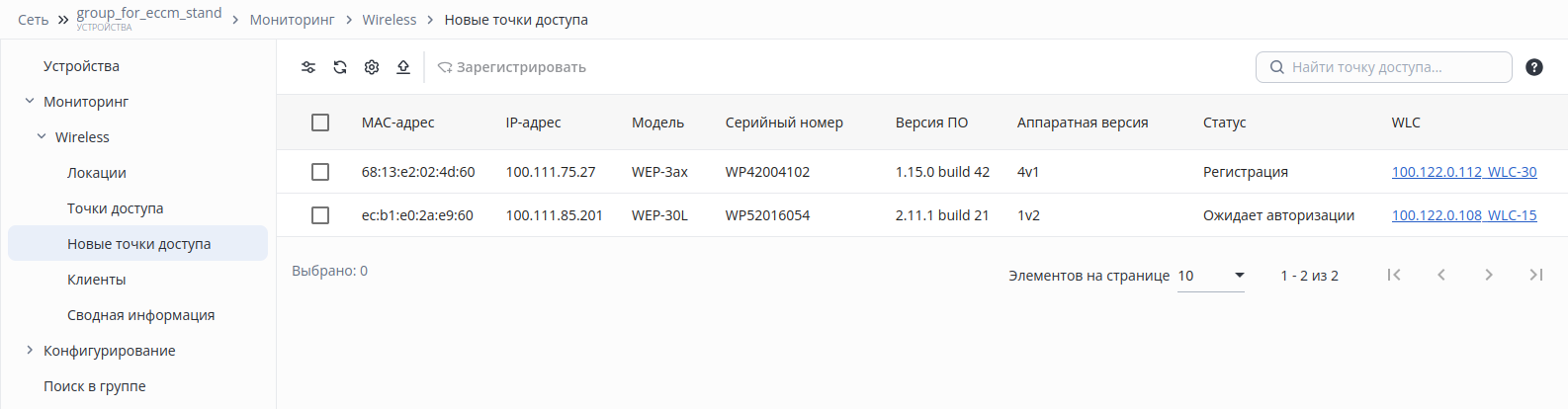Check the WEP-30L access point row
Screen dimensions: 1568x409
320,215
